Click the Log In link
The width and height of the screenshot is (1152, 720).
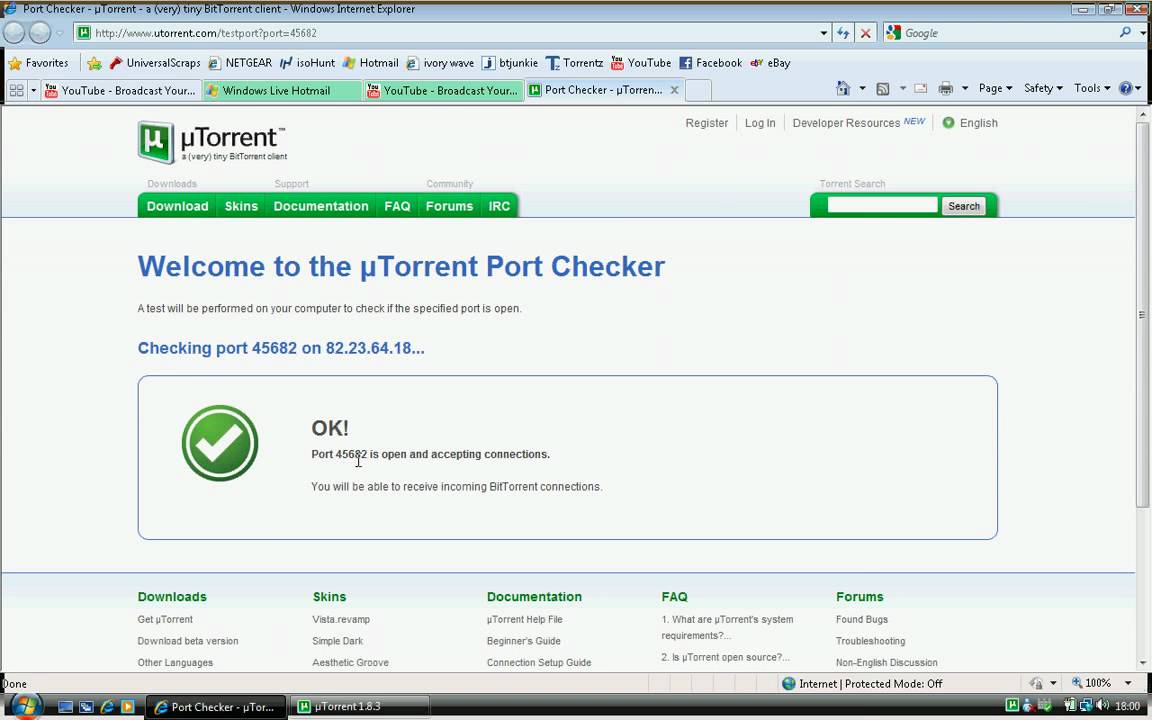760,123
